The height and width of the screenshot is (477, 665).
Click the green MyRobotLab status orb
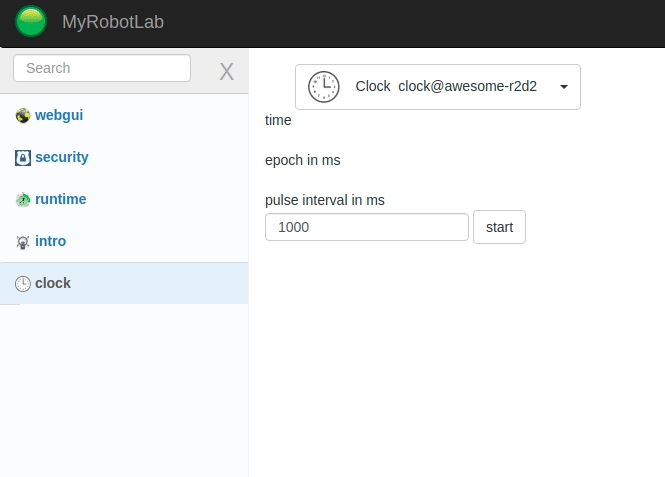coord(31,21)
